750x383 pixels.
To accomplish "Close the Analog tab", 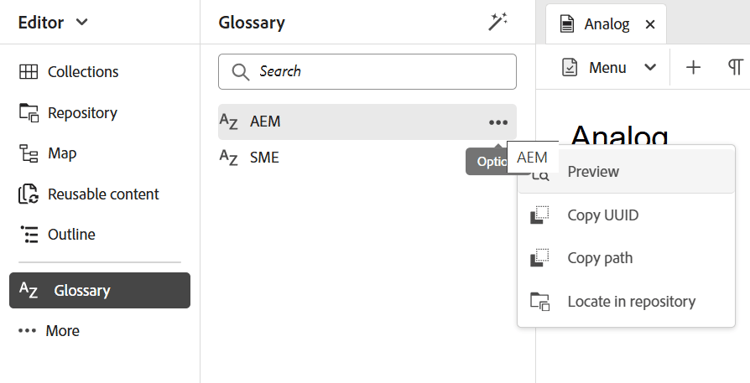I will point(650,24).
